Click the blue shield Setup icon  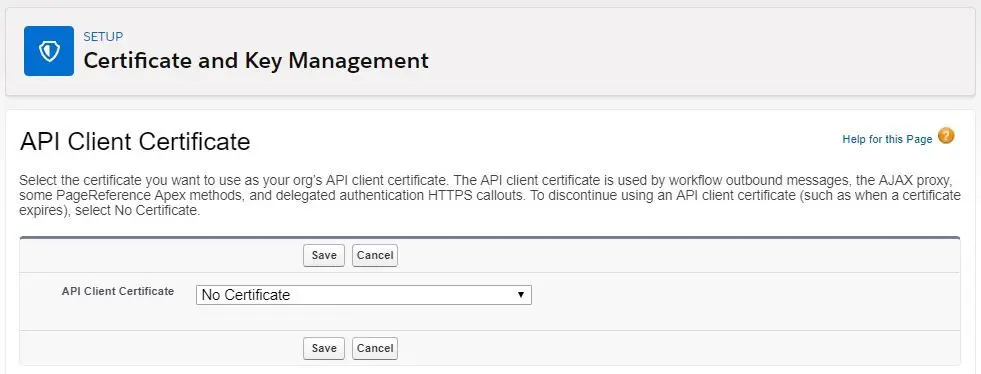pos(49,51)
